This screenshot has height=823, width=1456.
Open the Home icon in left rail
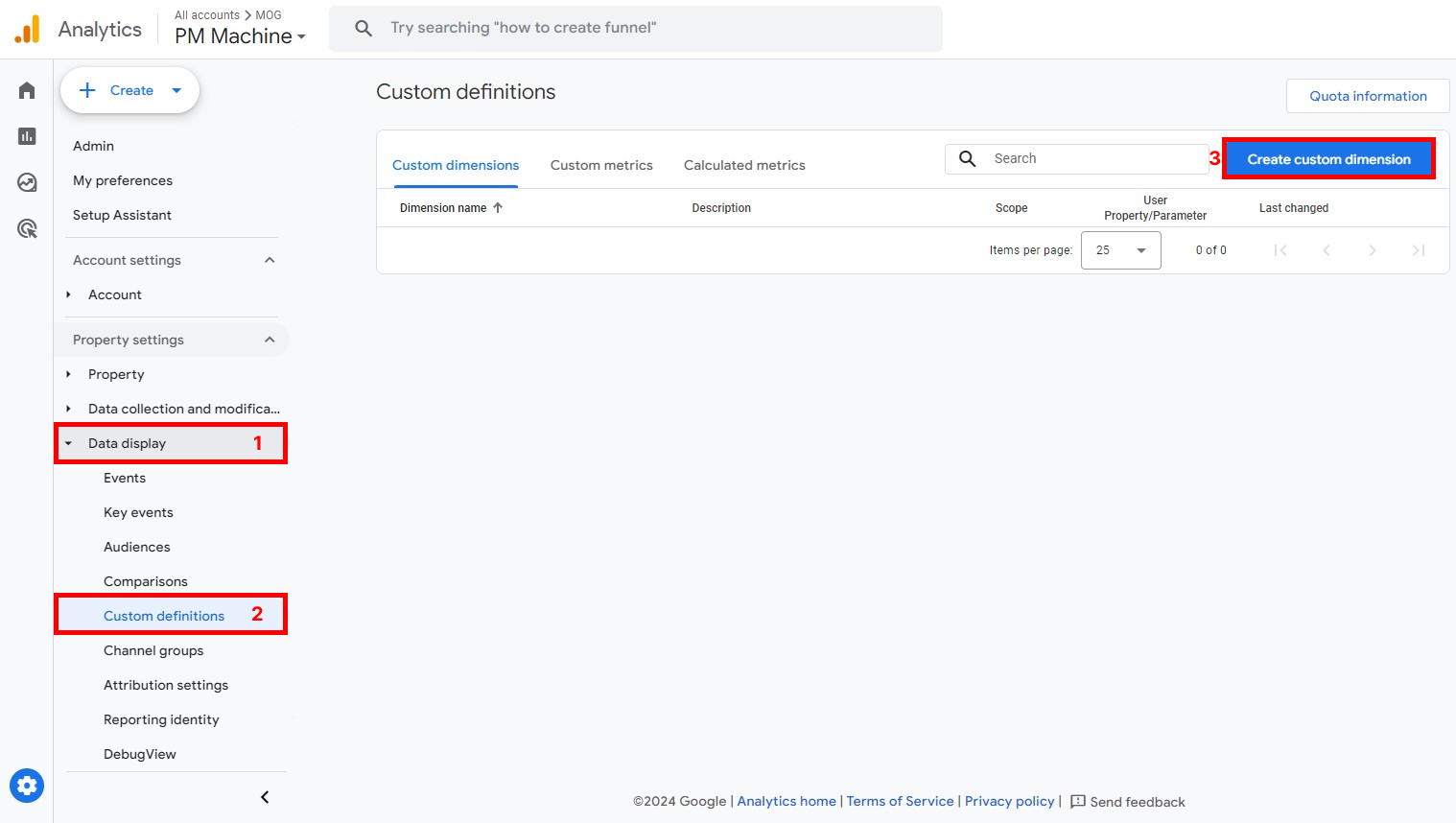click(x=27, y=90)
